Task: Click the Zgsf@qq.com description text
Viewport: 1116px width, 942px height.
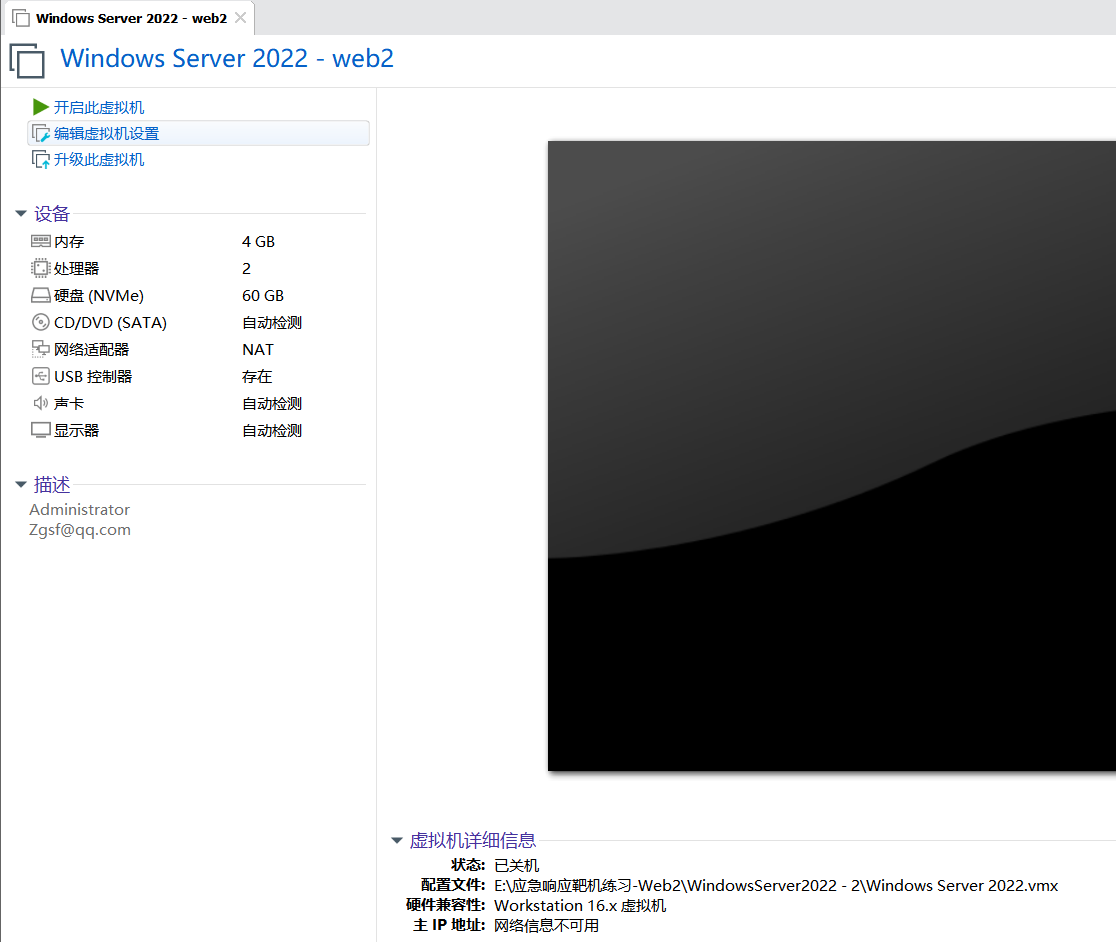Action: [x=80, y=530]
